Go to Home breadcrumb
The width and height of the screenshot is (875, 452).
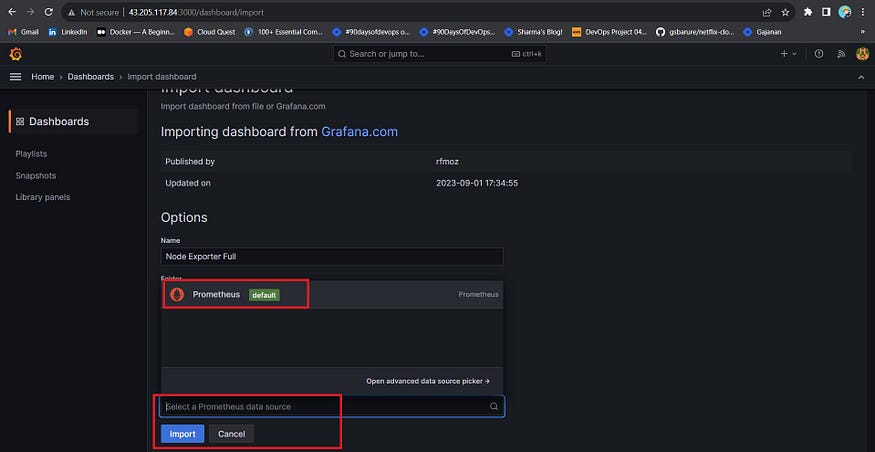pyautogui.click(x=42, y=76)
